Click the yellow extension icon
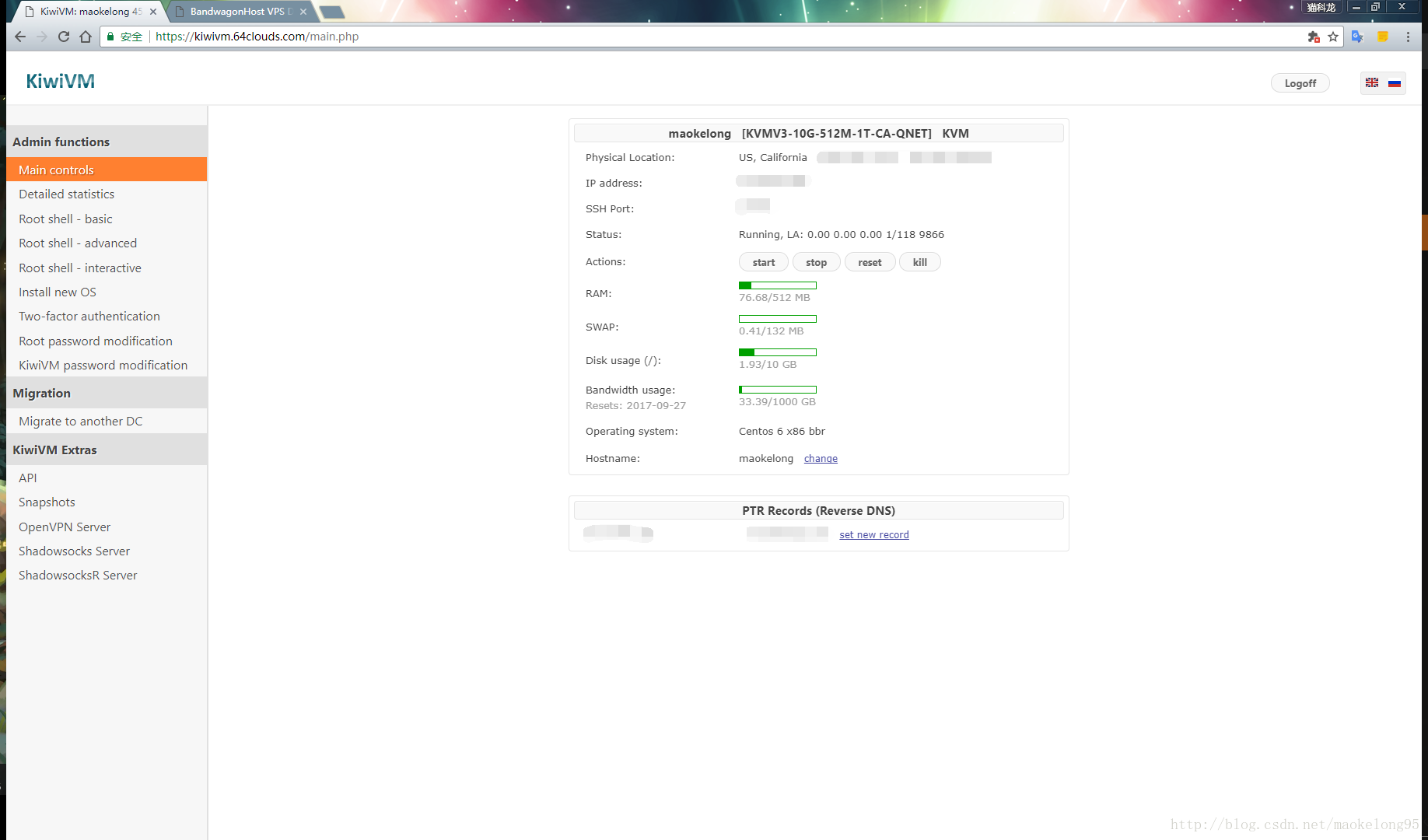 pyautogui.click(x=1383, y=37)
